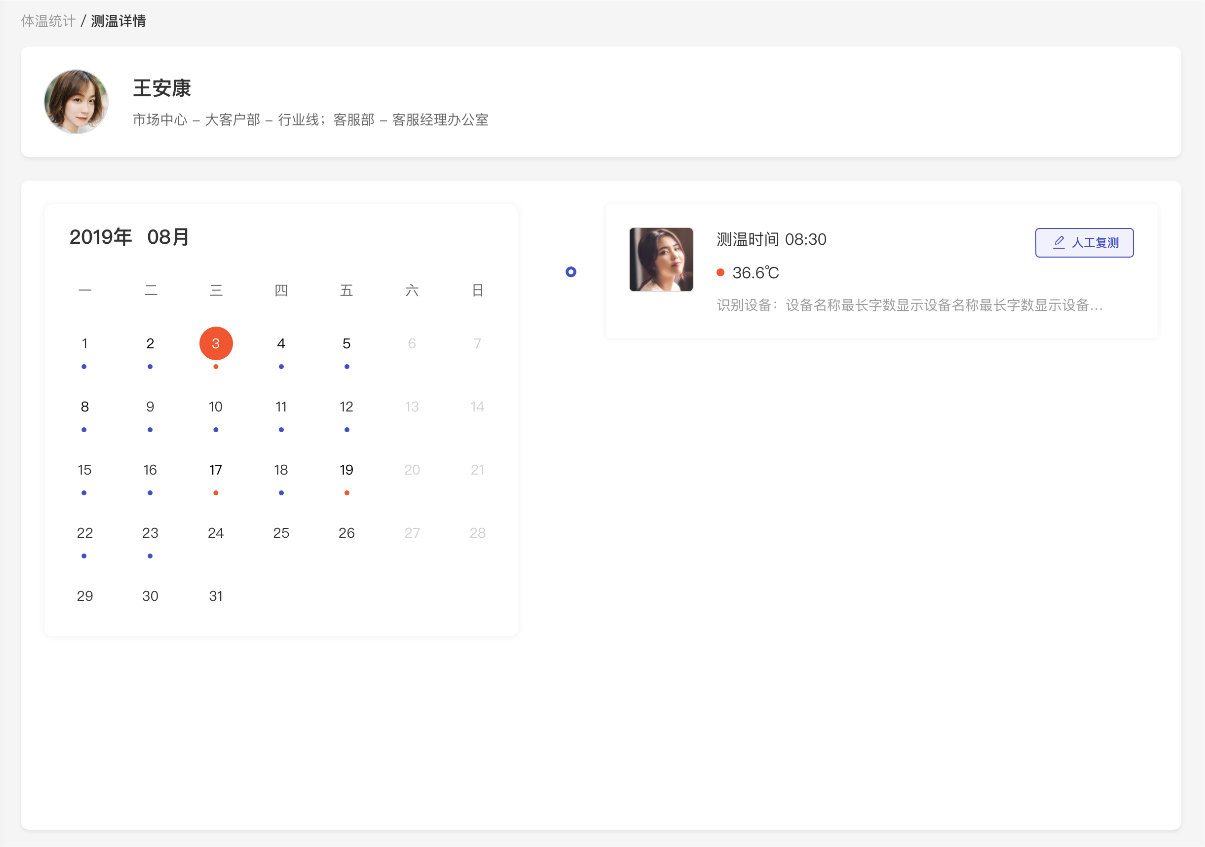The image size is (1205, 847).
Task: Select August 12 in the calendar
Action: pos(347,406)
